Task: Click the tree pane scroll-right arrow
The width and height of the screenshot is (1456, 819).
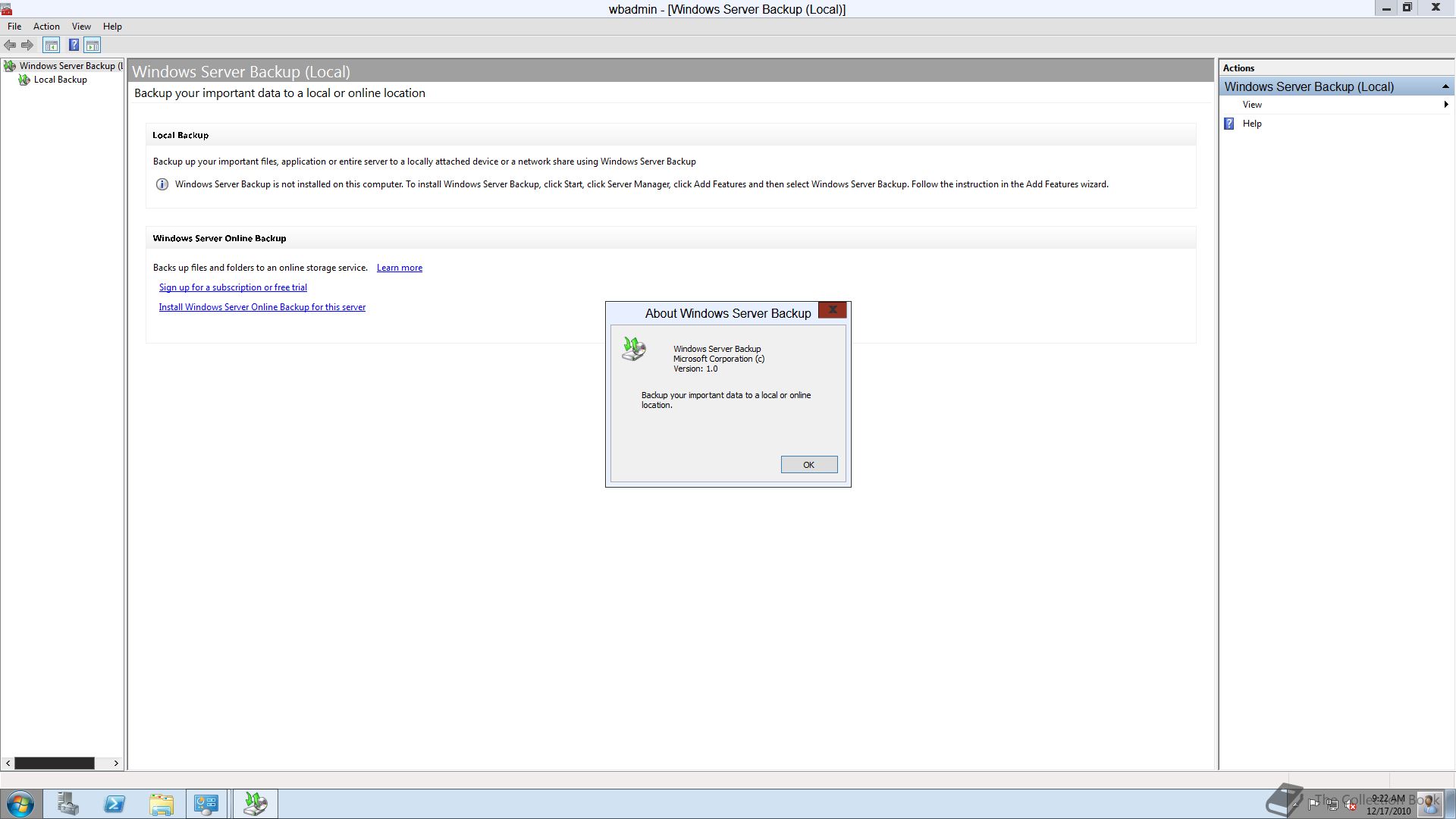Action: (116, 763)
